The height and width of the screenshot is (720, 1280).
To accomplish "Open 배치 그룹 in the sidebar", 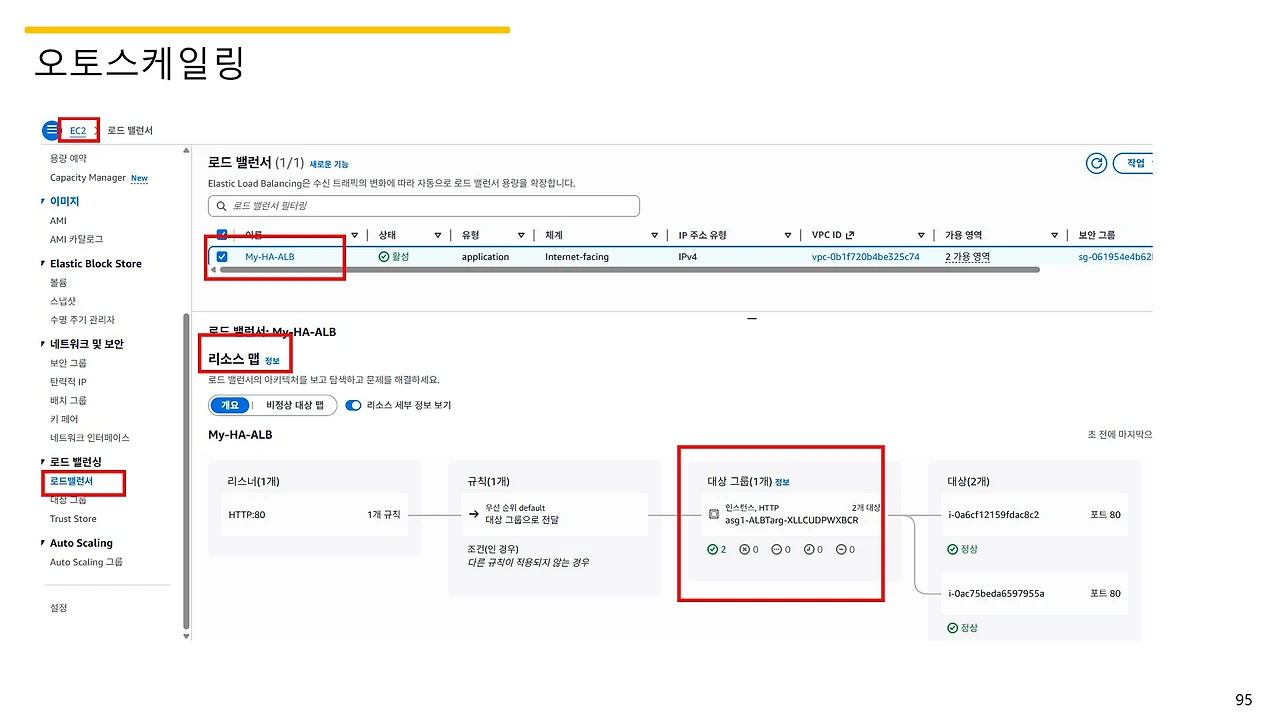I will point(69,400).
